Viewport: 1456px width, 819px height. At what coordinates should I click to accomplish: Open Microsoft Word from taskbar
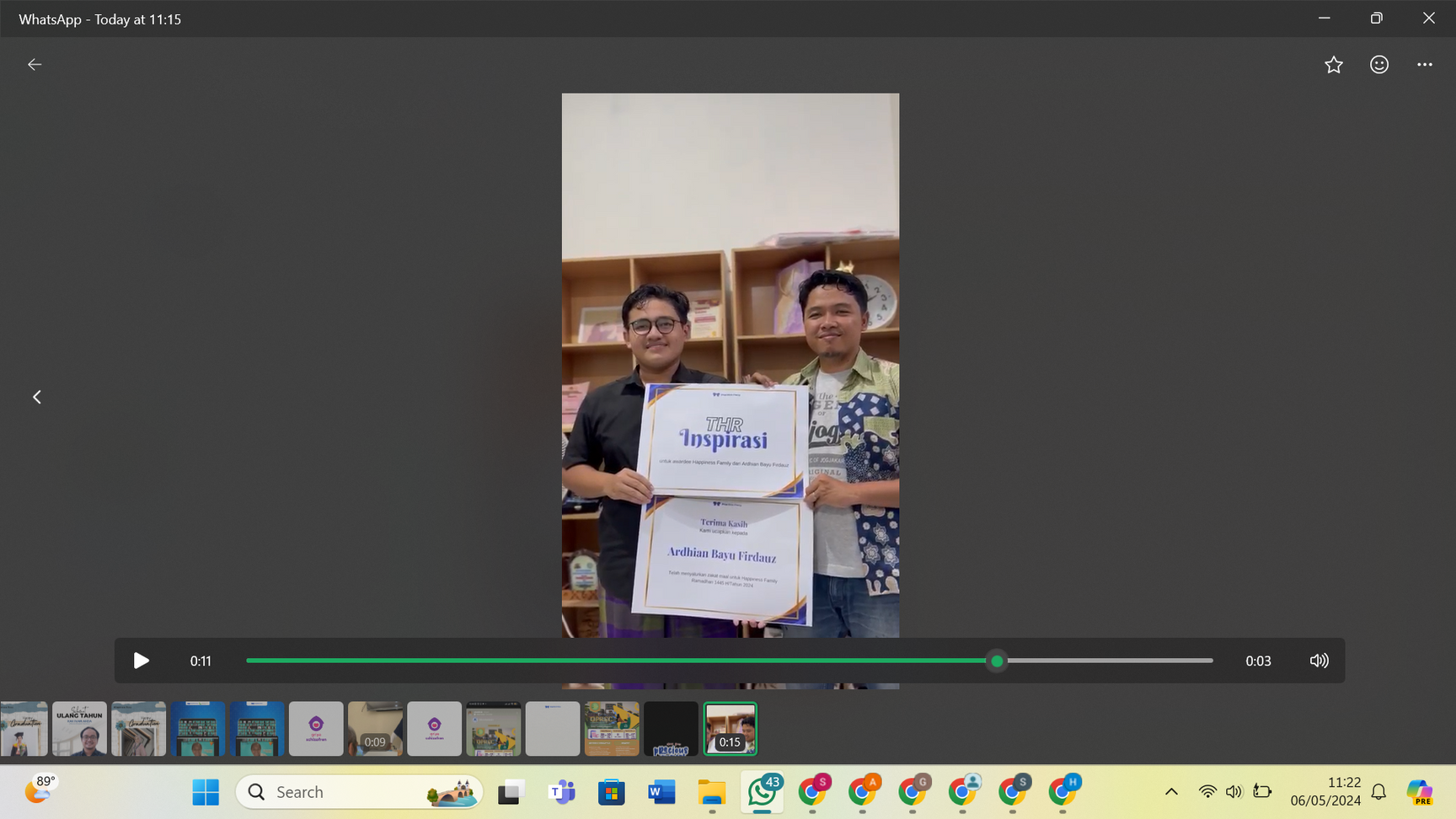[x=661, y=792]
